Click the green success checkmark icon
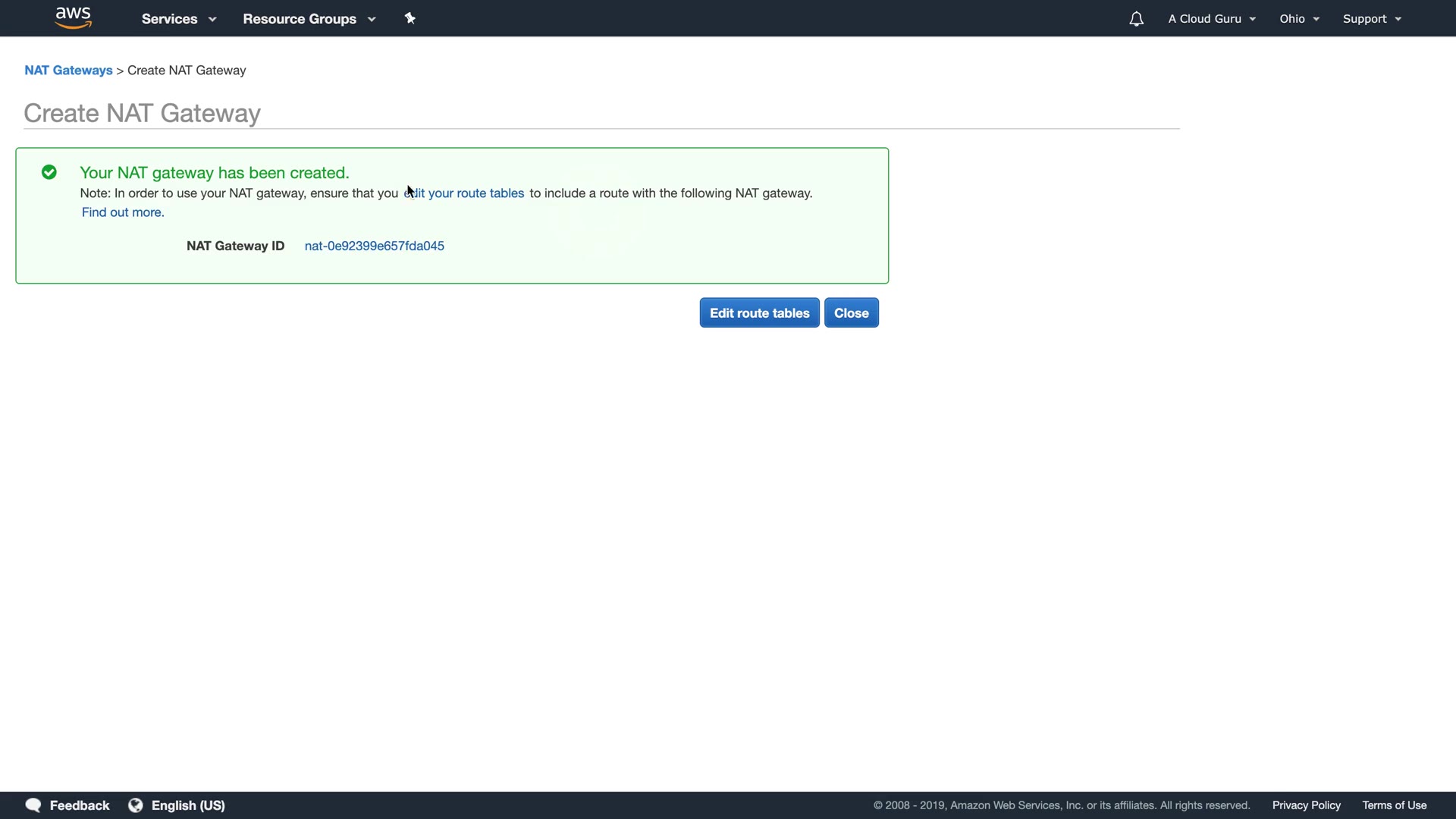This screenshot has width=1456, height=819. [49, 173]
